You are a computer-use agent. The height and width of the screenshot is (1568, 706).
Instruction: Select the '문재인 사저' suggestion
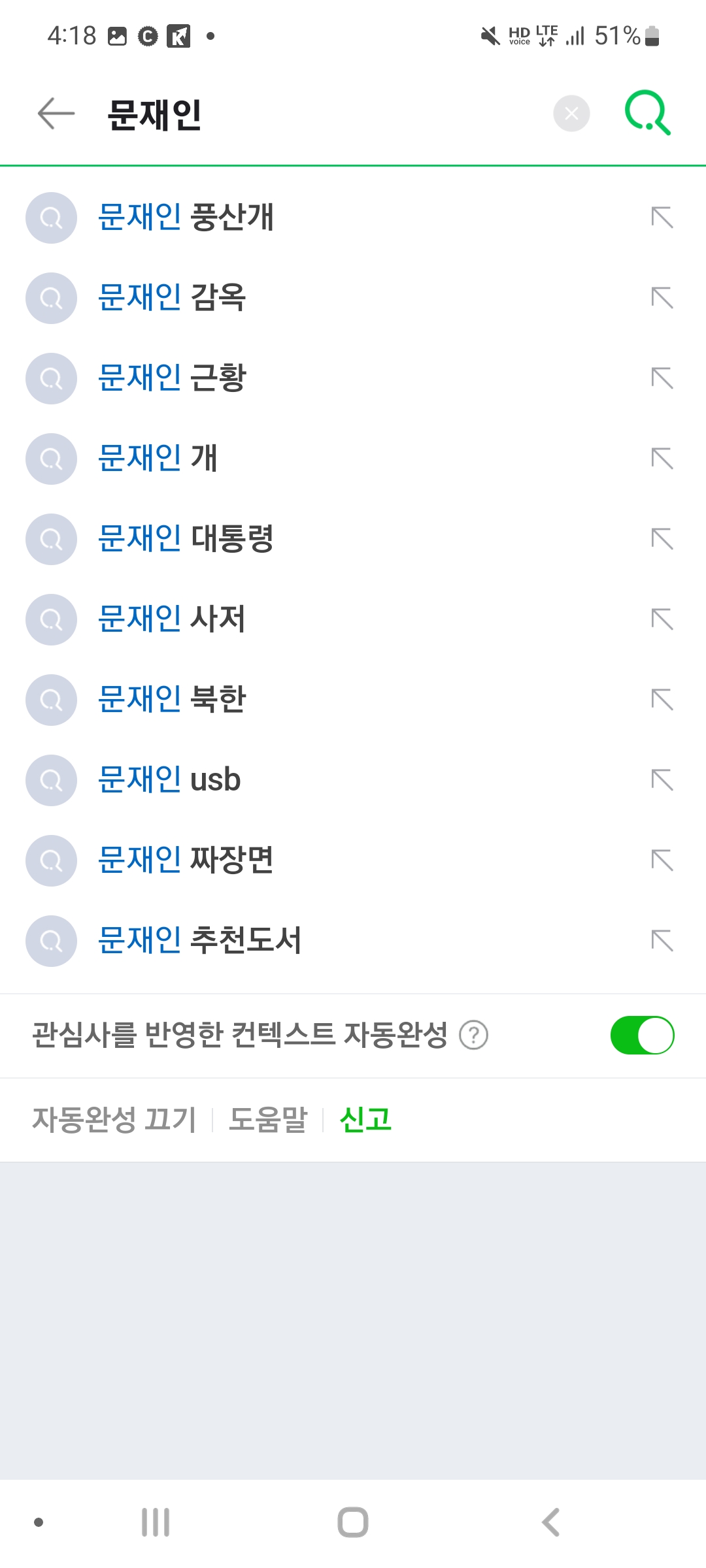click(172, 619)
